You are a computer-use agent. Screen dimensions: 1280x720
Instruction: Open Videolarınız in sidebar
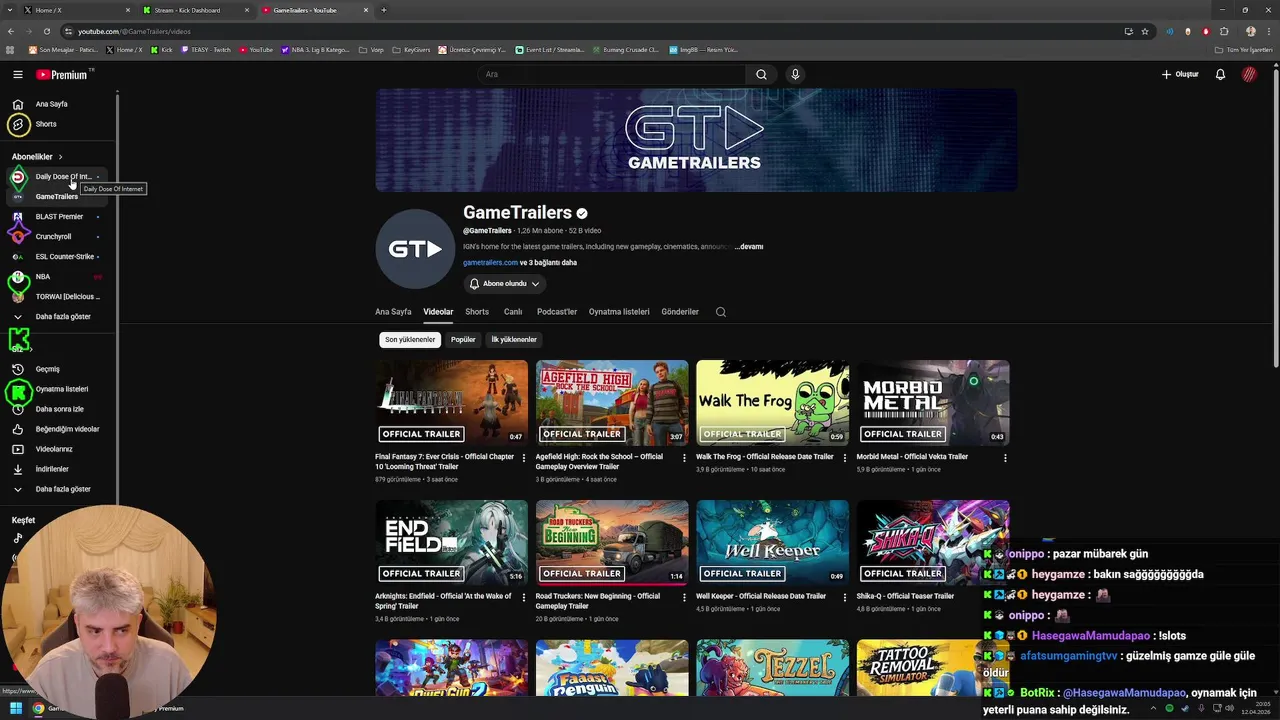tap(54, 449)
